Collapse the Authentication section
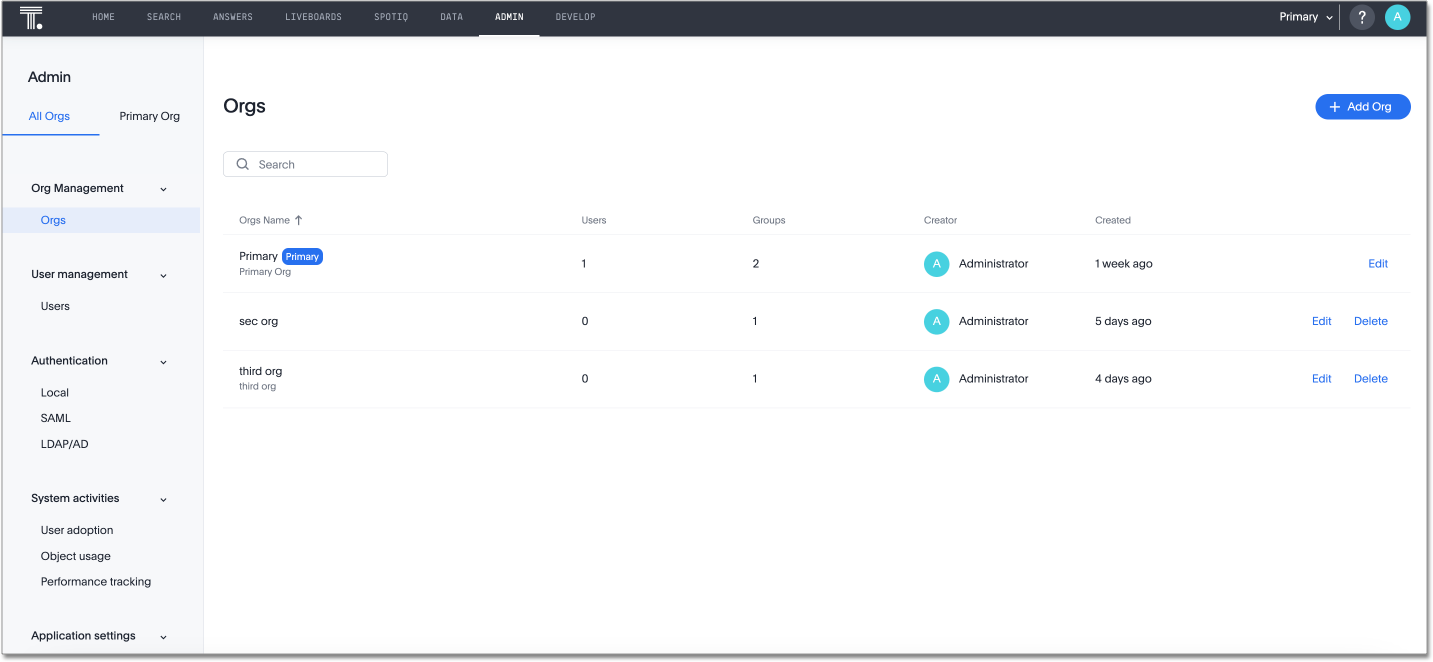This screenshot has width=1433, height=662. [x=164, y=362]
